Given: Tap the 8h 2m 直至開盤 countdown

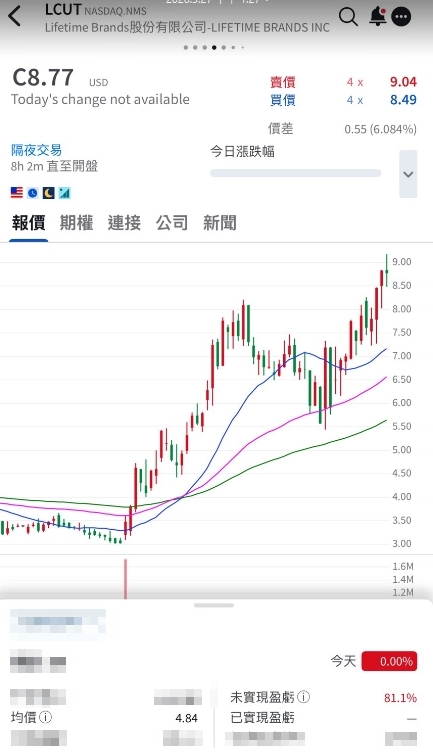Looking at the screenshot, I should (x=54, y=166).
